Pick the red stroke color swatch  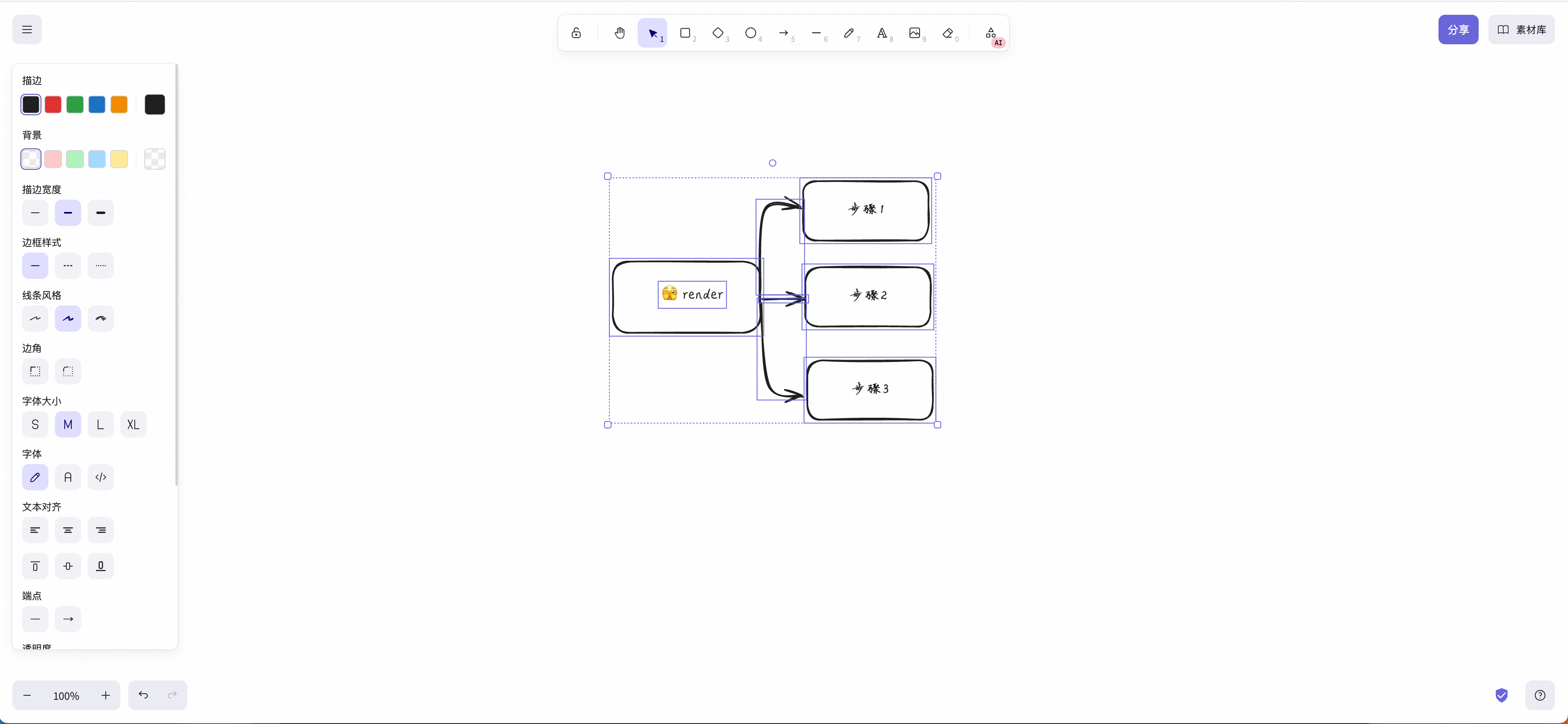click(x=53, y=105)
